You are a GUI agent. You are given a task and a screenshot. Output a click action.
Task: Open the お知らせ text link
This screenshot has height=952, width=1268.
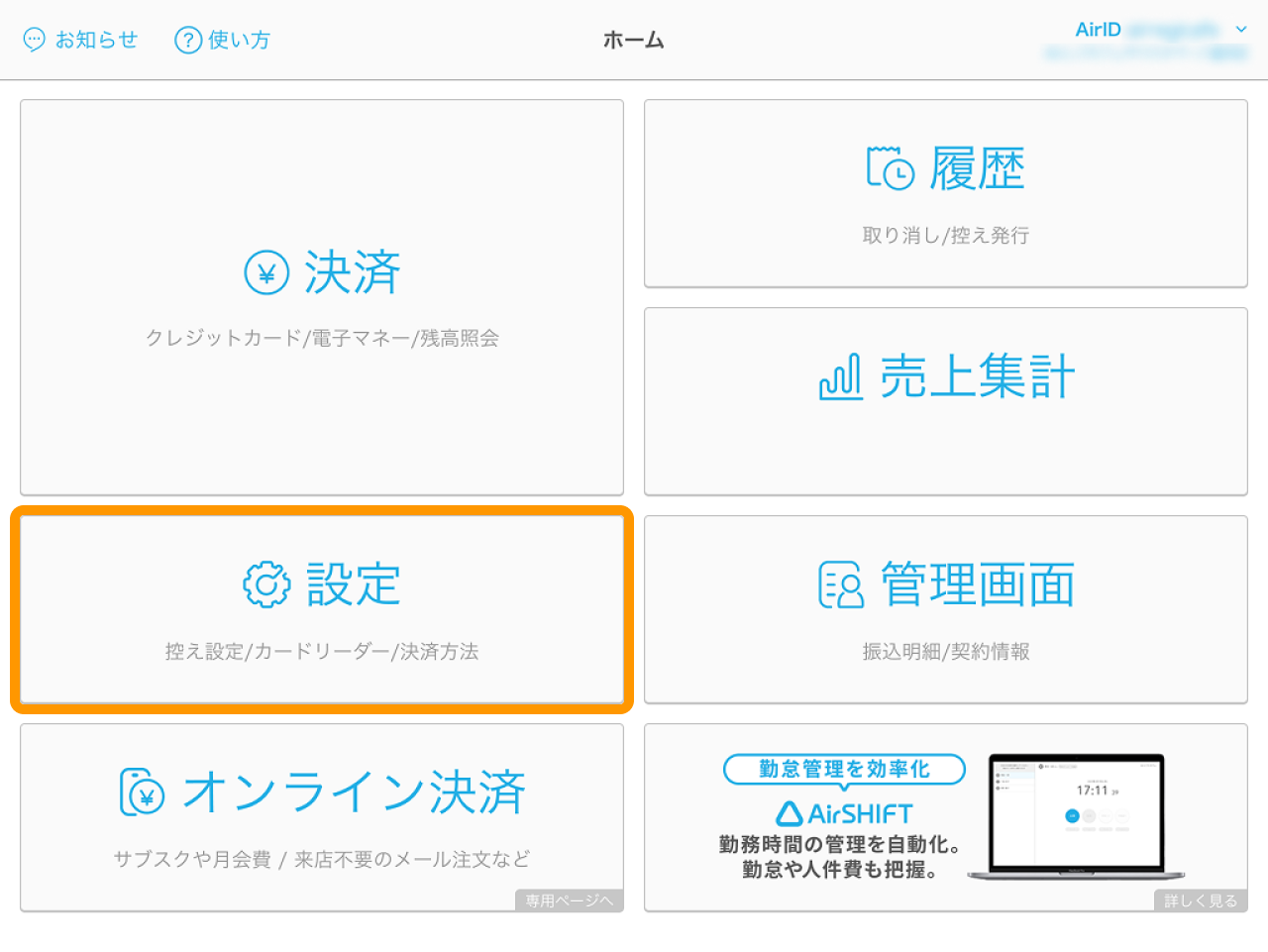(96, 40)
